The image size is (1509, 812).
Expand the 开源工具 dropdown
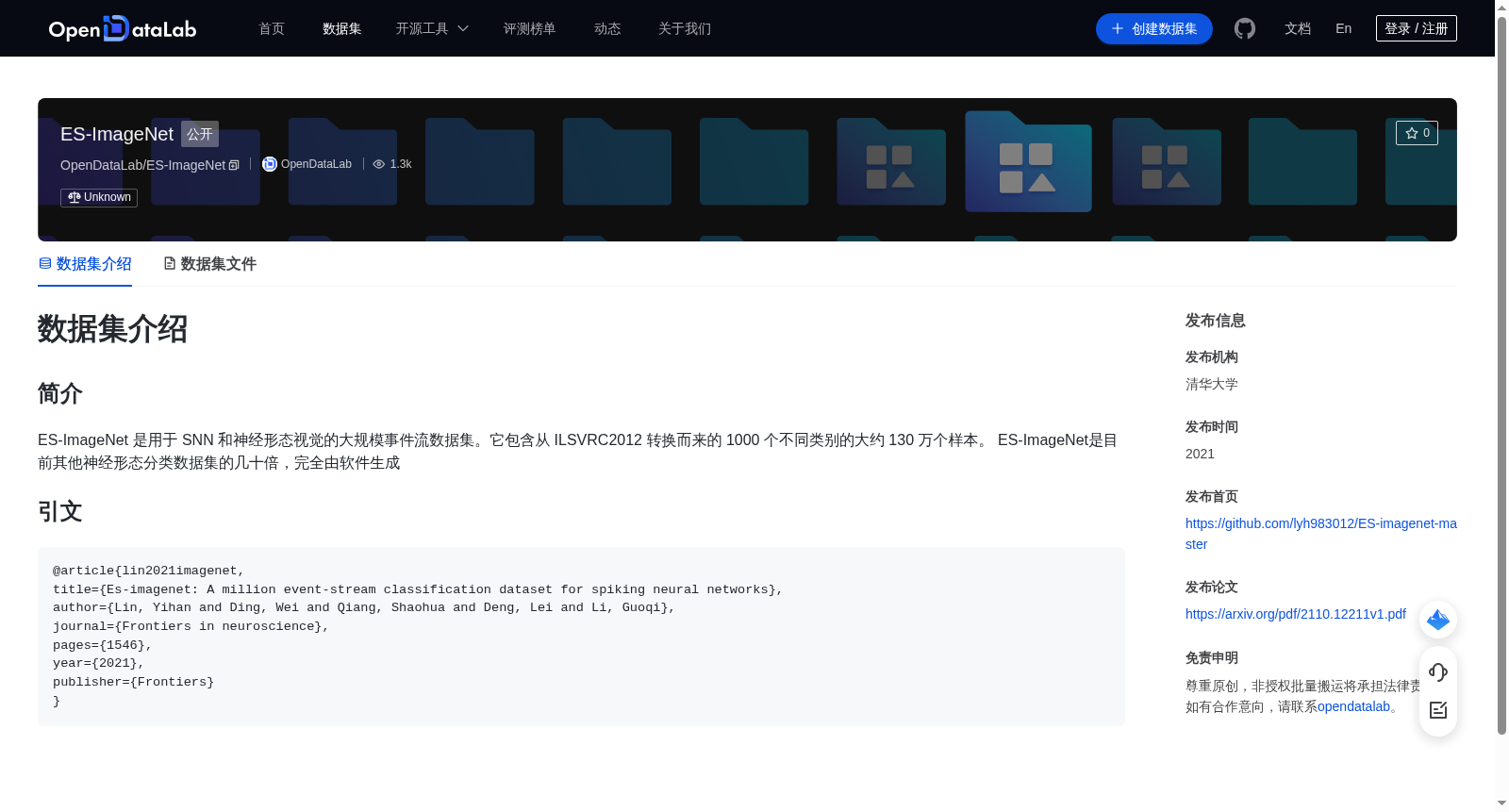pos(432,28)
